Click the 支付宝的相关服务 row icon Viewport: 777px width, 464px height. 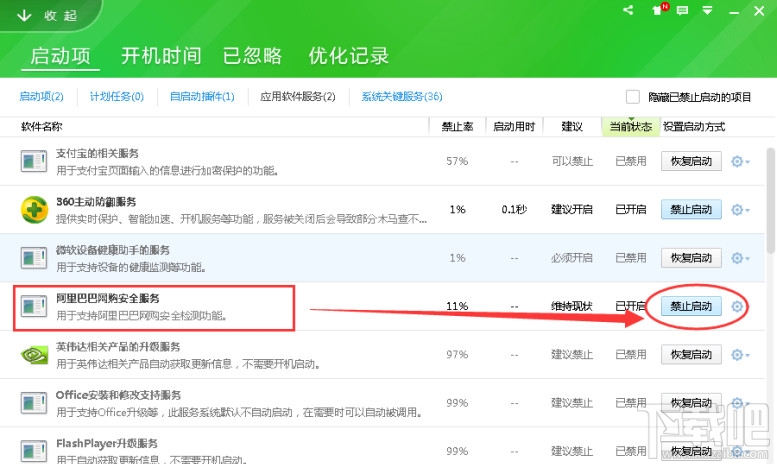(34, 162)
